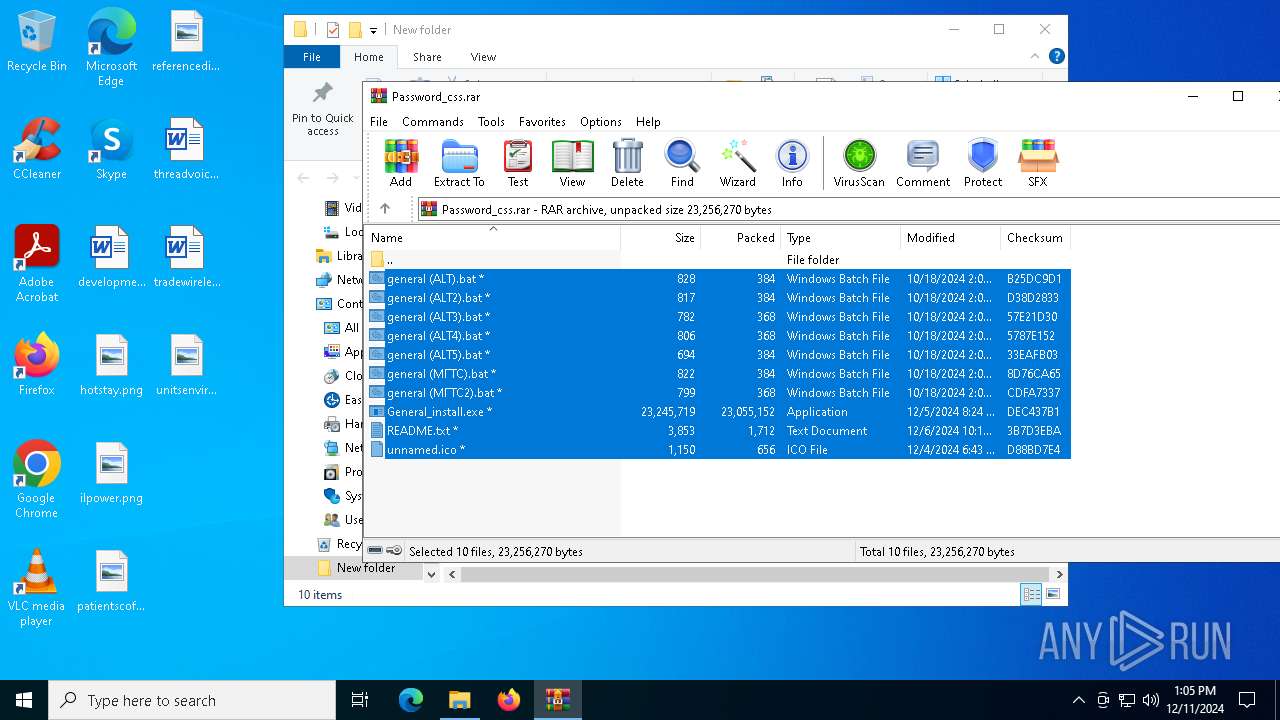Select file general (МГТС).bat
The image size is (1280, 720).
[x=718, y=374]
